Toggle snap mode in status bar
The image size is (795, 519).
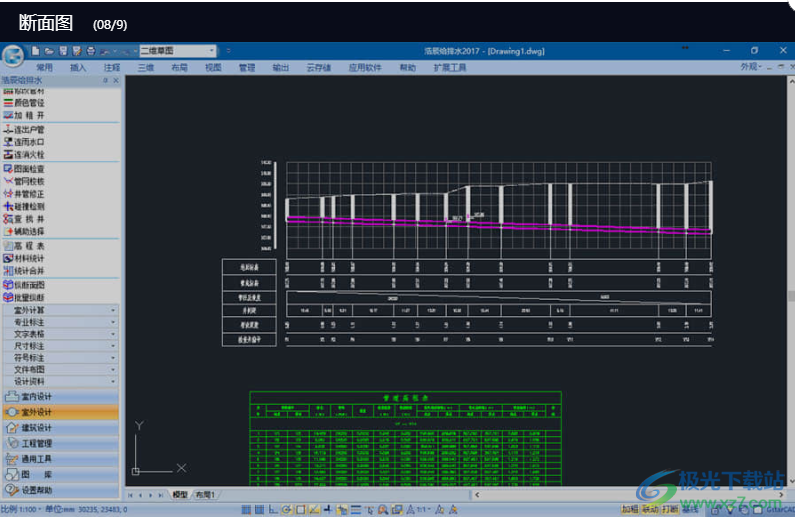coord(246,509)
